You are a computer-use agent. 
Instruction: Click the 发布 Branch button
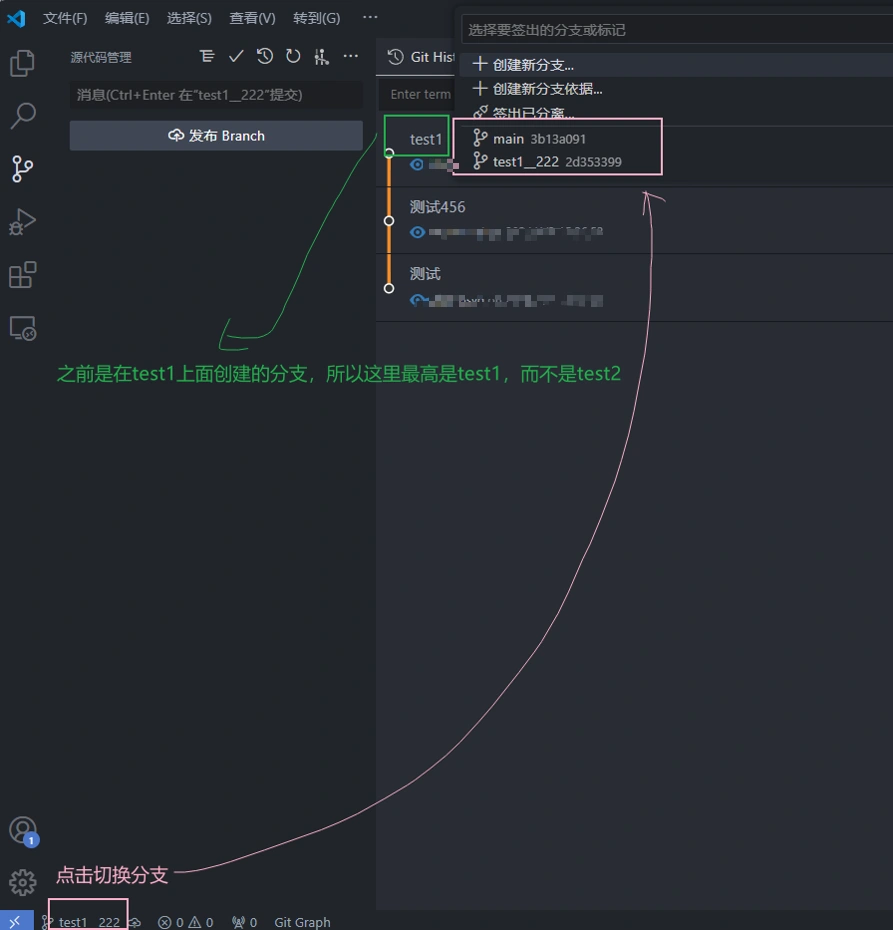point(216,136)
